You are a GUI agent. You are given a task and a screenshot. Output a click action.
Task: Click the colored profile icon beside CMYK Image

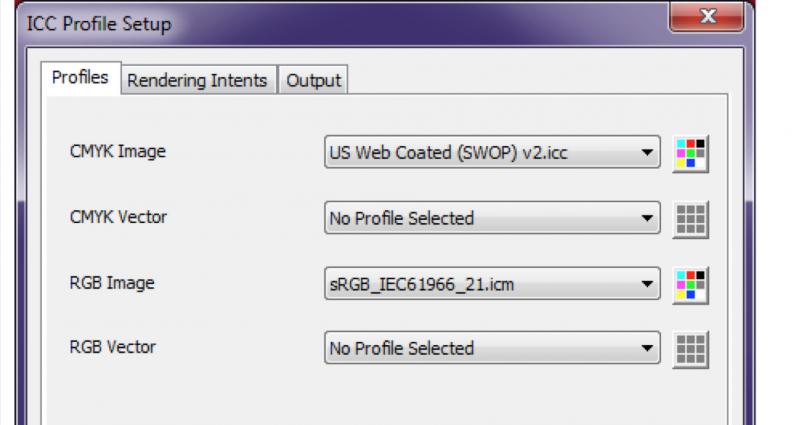coord(690,154)
